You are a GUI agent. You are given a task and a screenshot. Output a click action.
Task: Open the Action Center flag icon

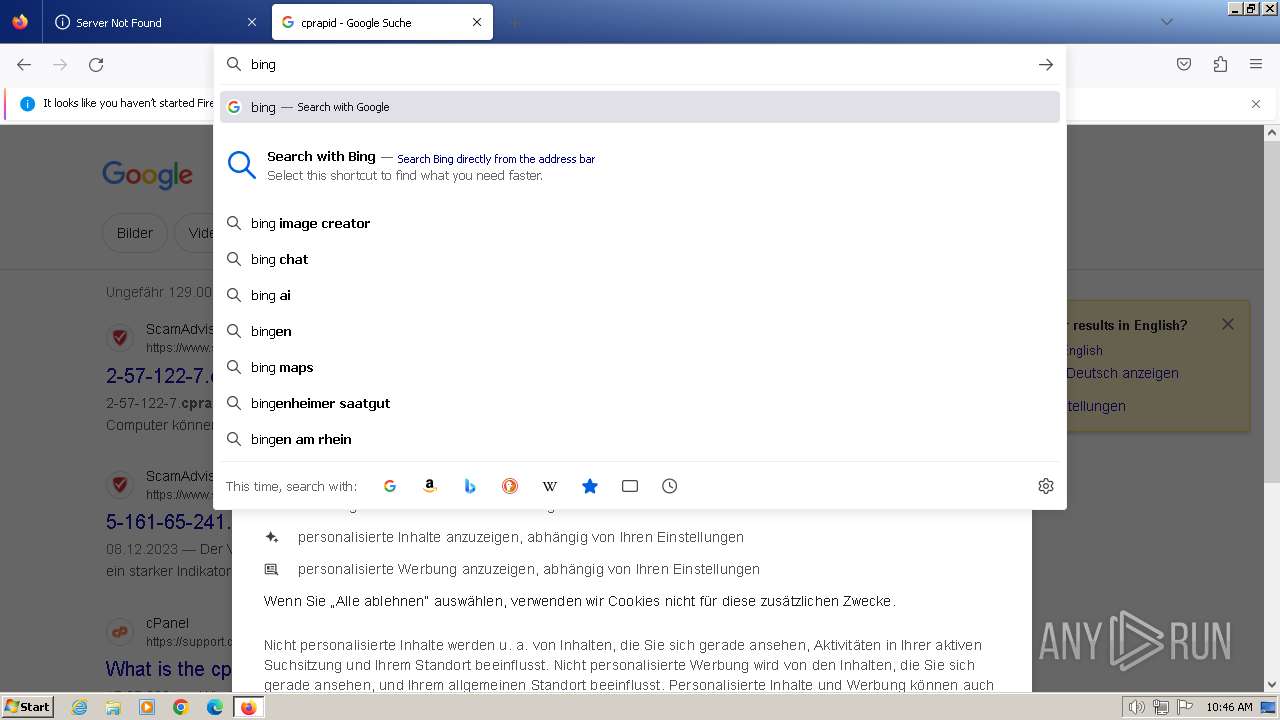pos(1184,707)
